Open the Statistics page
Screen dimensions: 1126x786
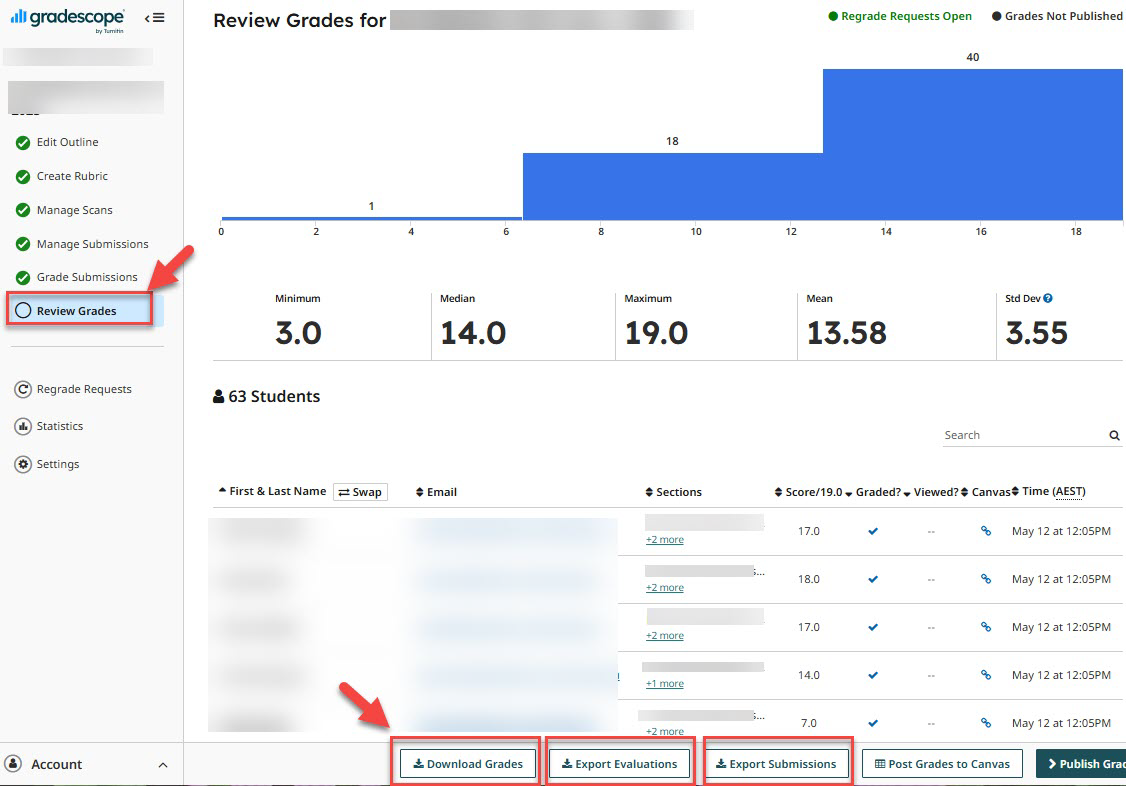[x=60, y=426]
